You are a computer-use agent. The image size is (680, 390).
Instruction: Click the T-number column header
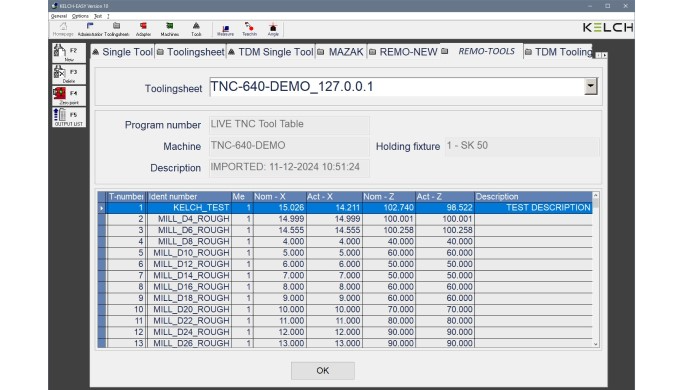(125, 197)
